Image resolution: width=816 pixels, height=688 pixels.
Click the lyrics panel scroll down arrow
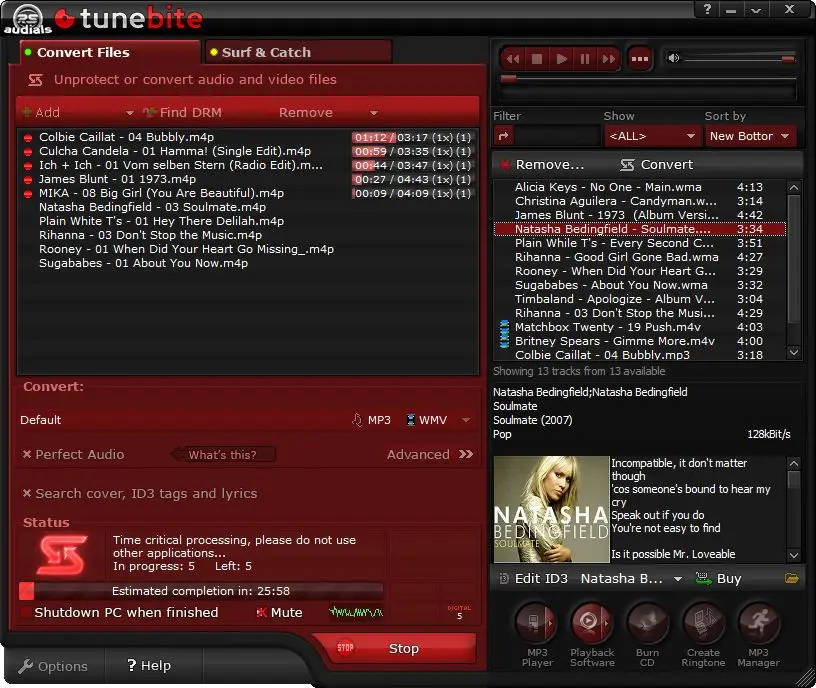(793, 555)
